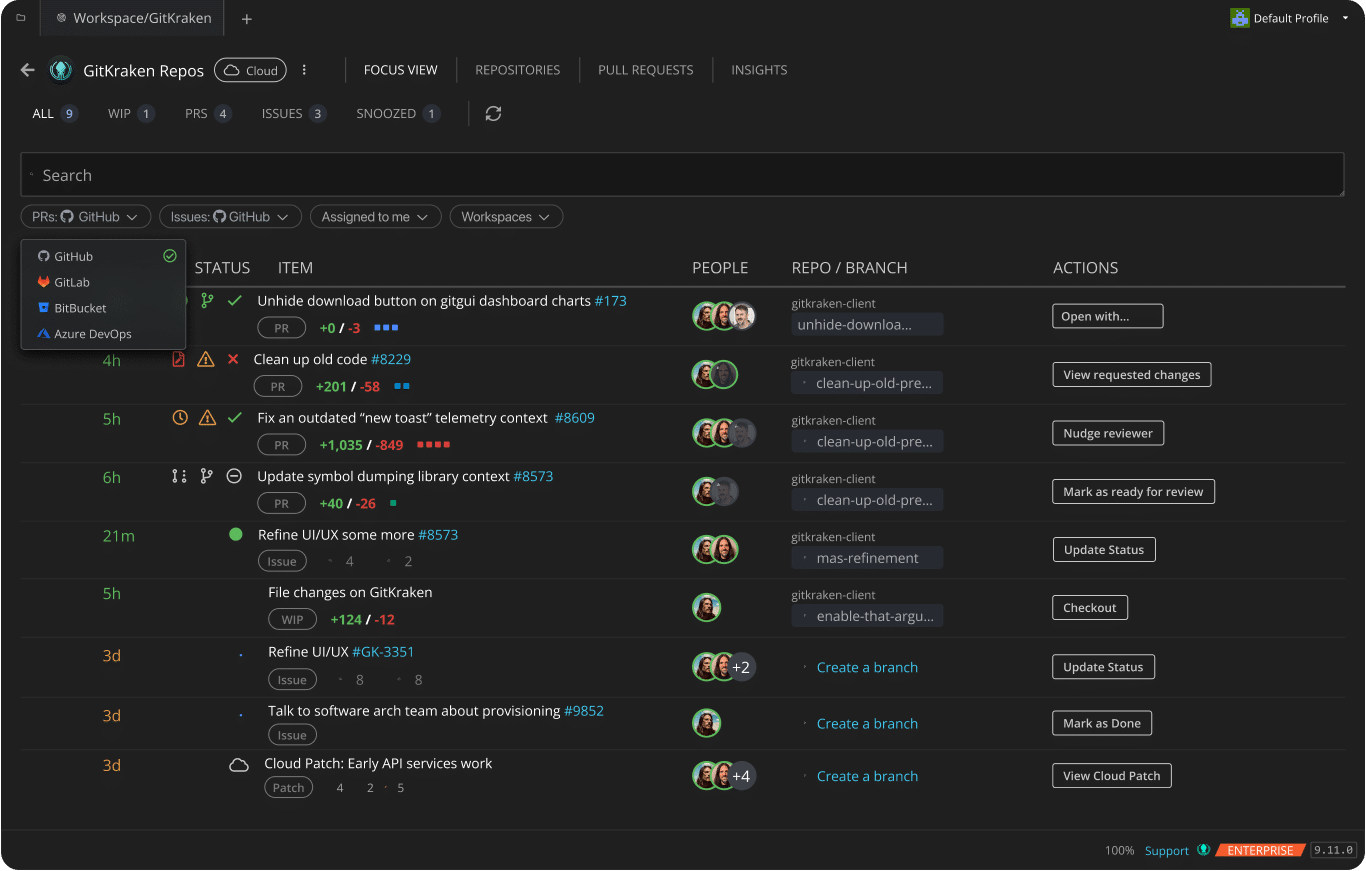
Task: Click Mark as ready for review button
Action: (x=1133, y=492)
